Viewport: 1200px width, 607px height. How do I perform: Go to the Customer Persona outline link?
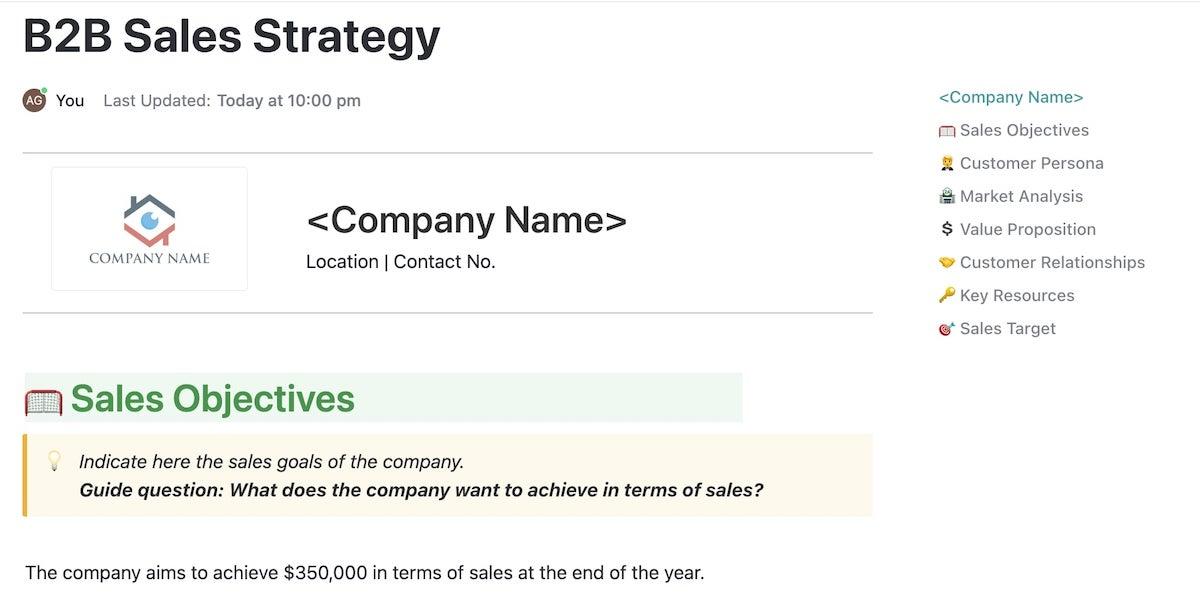[x=1031, y=164]
